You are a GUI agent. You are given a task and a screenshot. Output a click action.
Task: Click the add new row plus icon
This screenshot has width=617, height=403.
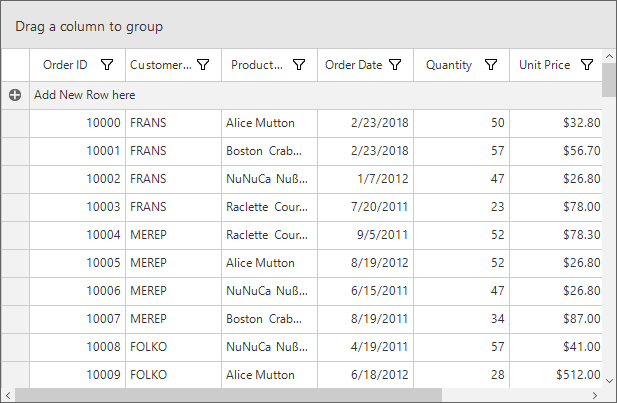pos(15,95)
